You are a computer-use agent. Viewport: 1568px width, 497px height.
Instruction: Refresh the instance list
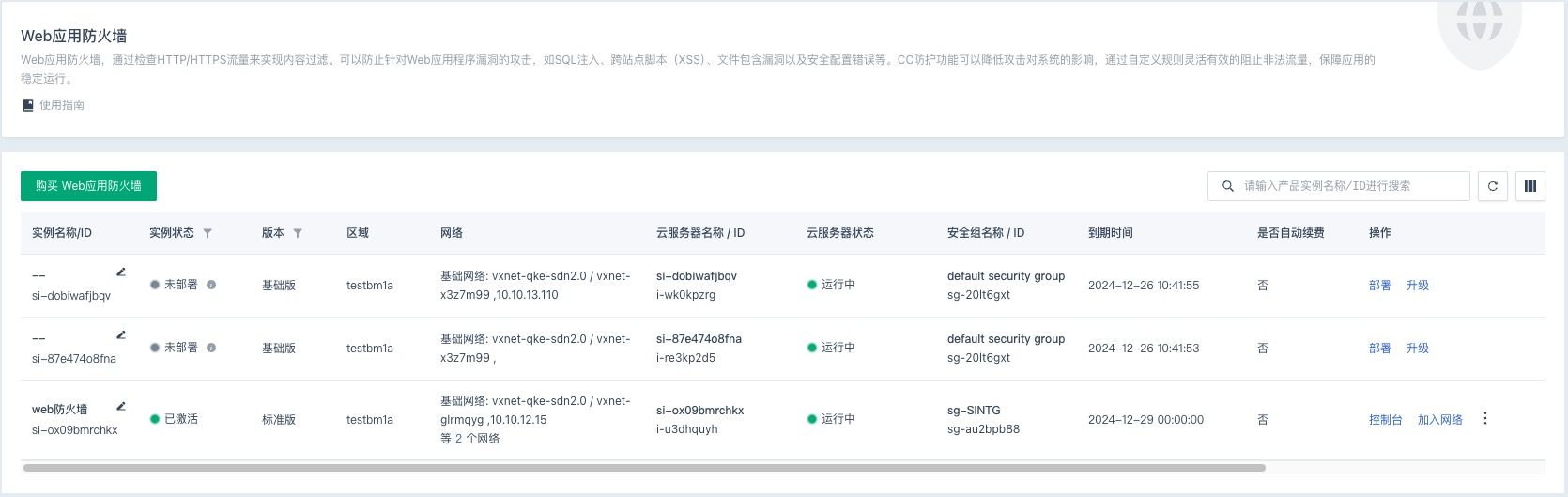tap(1493, 186)
